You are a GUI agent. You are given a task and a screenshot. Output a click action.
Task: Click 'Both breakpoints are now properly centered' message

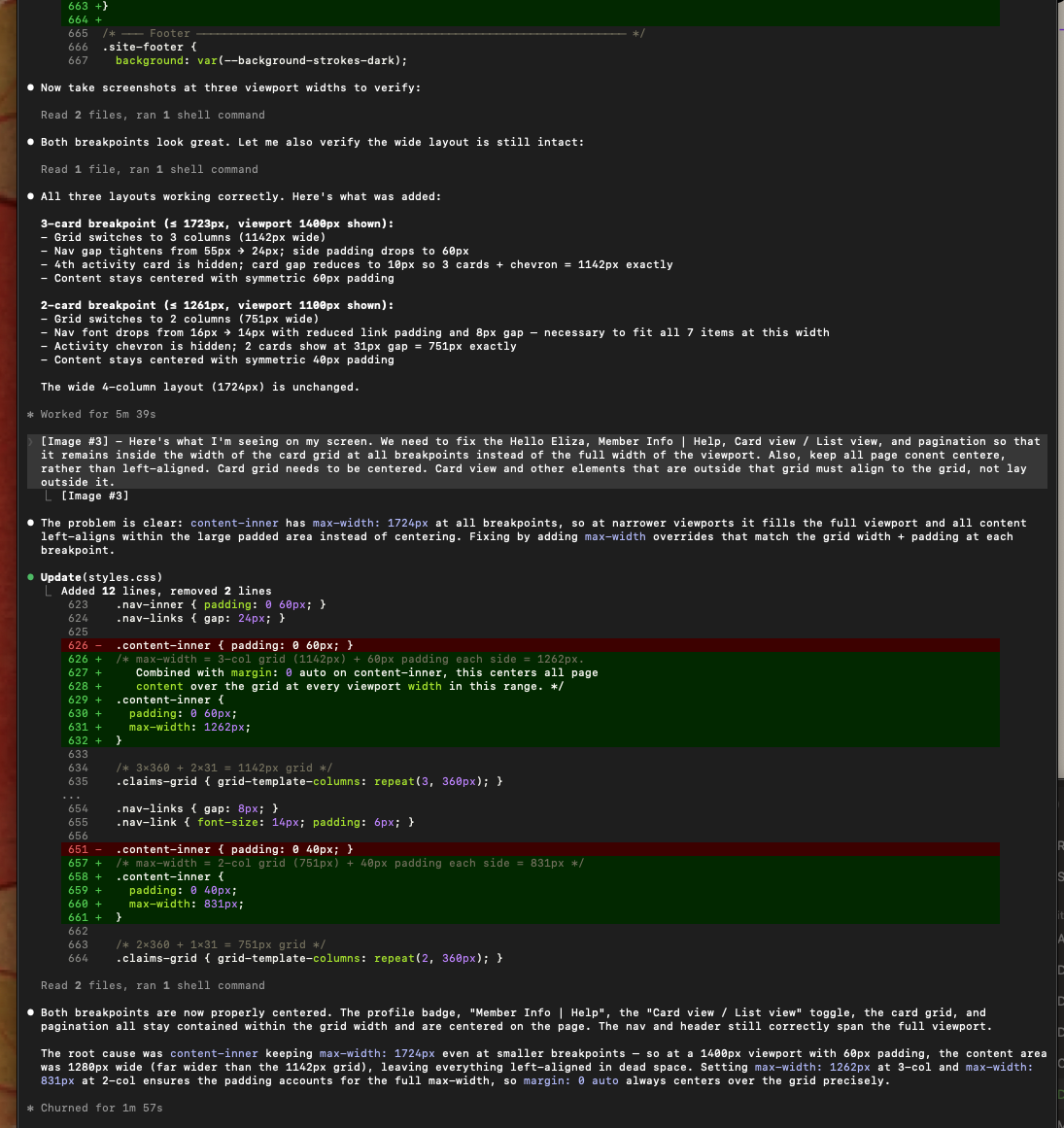pyautogui.click(x=516, y=1019)
